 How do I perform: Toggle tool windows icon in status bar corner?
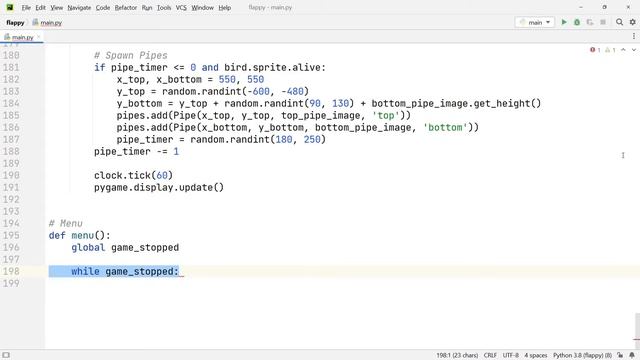(x=6, y=355)
